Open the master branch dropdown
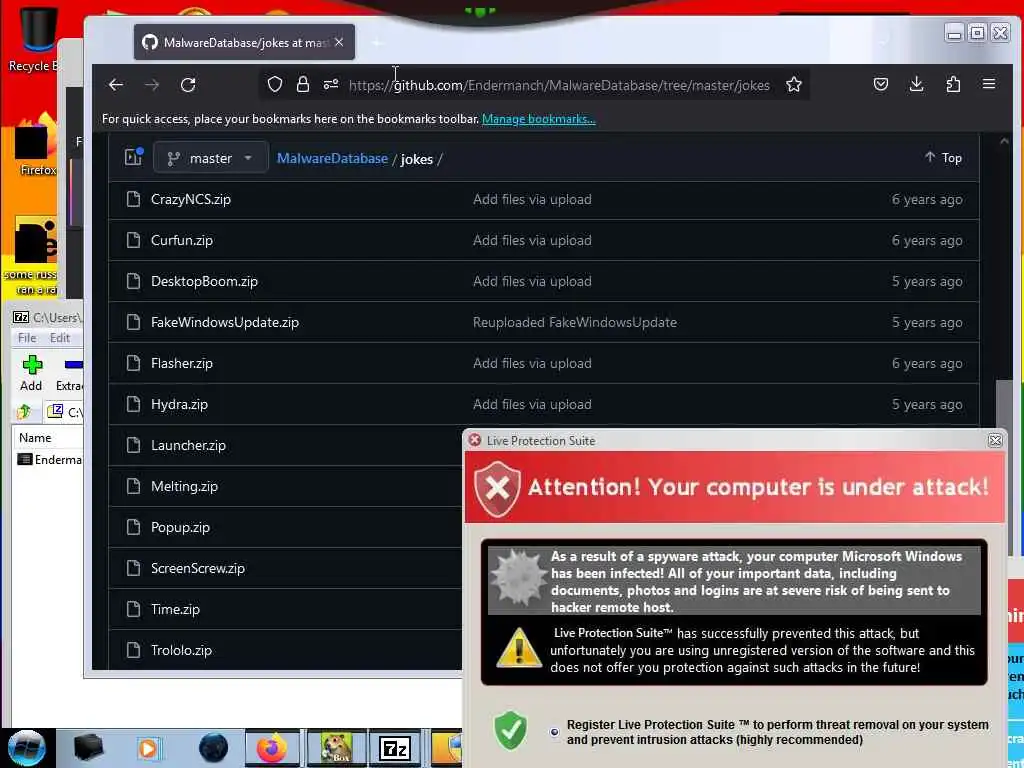Screen dimensions: 1024x768 [210, 158]
